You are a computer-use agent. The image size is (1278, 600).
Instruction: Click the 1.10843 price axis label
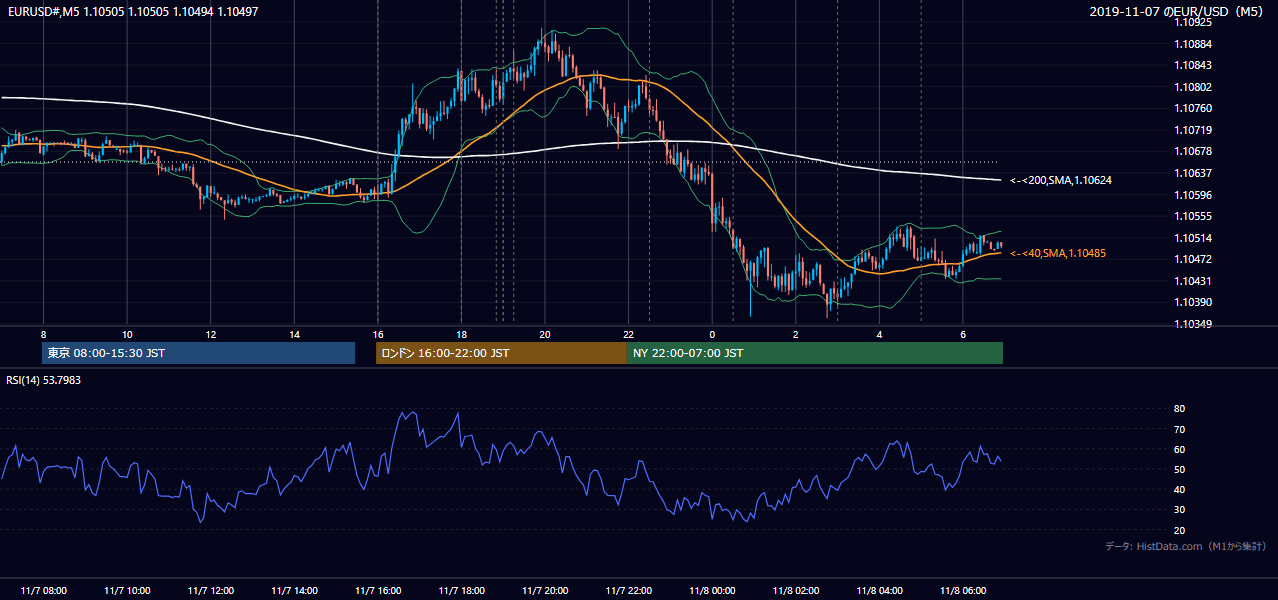tap(1193, 65)
